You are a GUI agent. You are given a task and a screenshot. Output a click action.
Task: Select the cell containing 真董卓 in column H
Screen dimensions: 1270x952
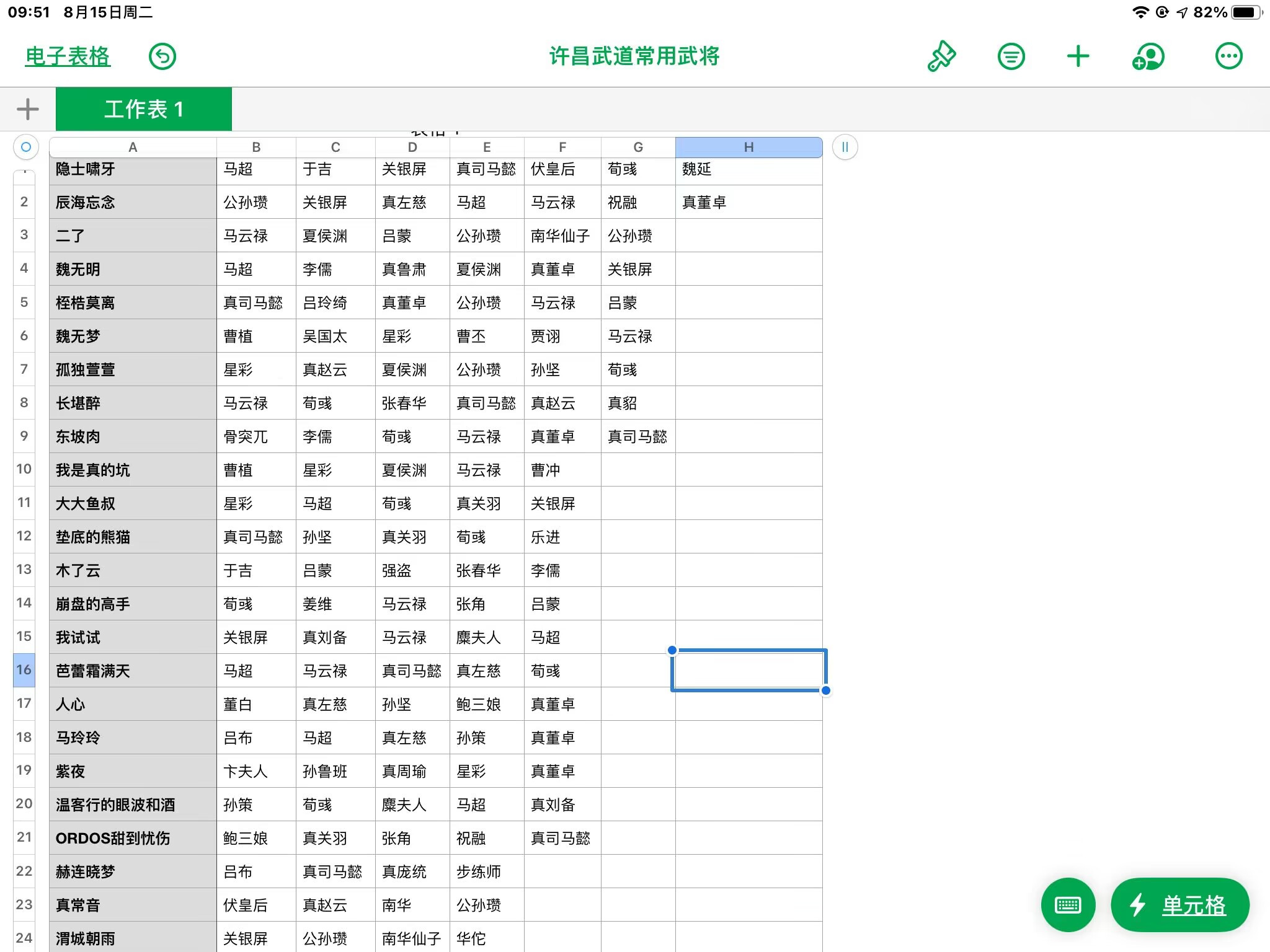[x=748, y=202]
